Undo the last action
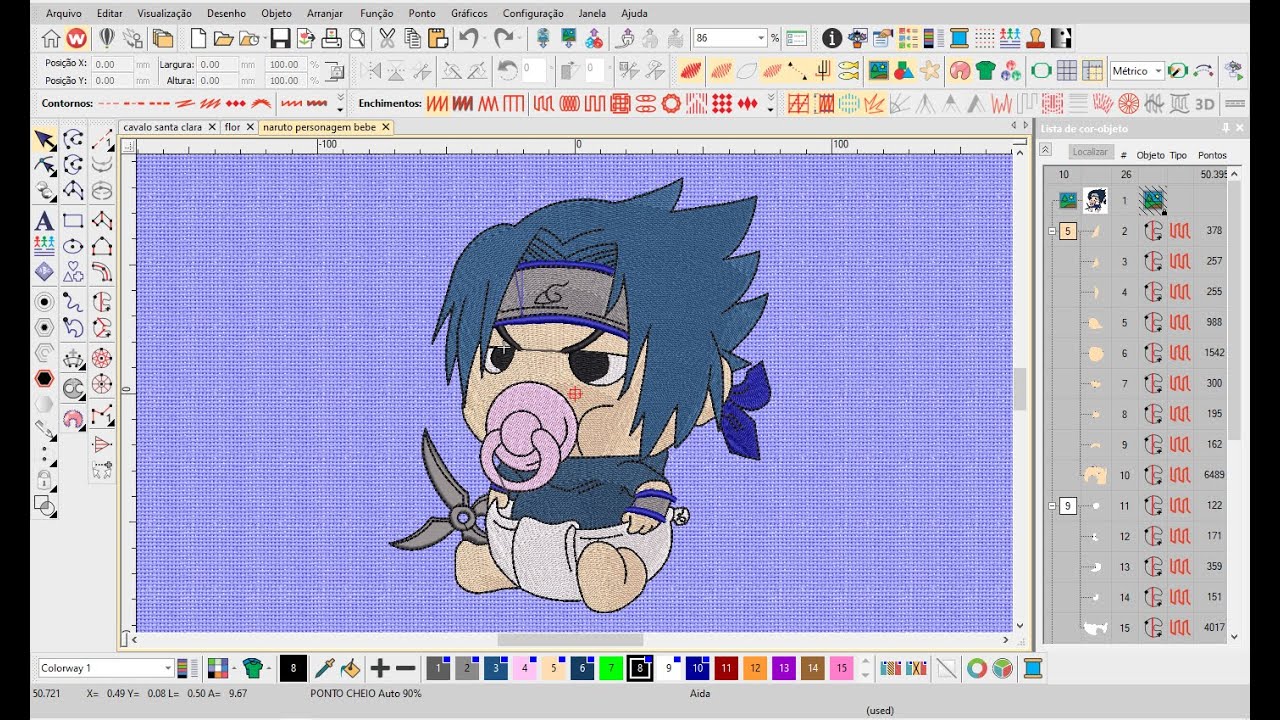The image size is (1280, 720). coord(468,39)
